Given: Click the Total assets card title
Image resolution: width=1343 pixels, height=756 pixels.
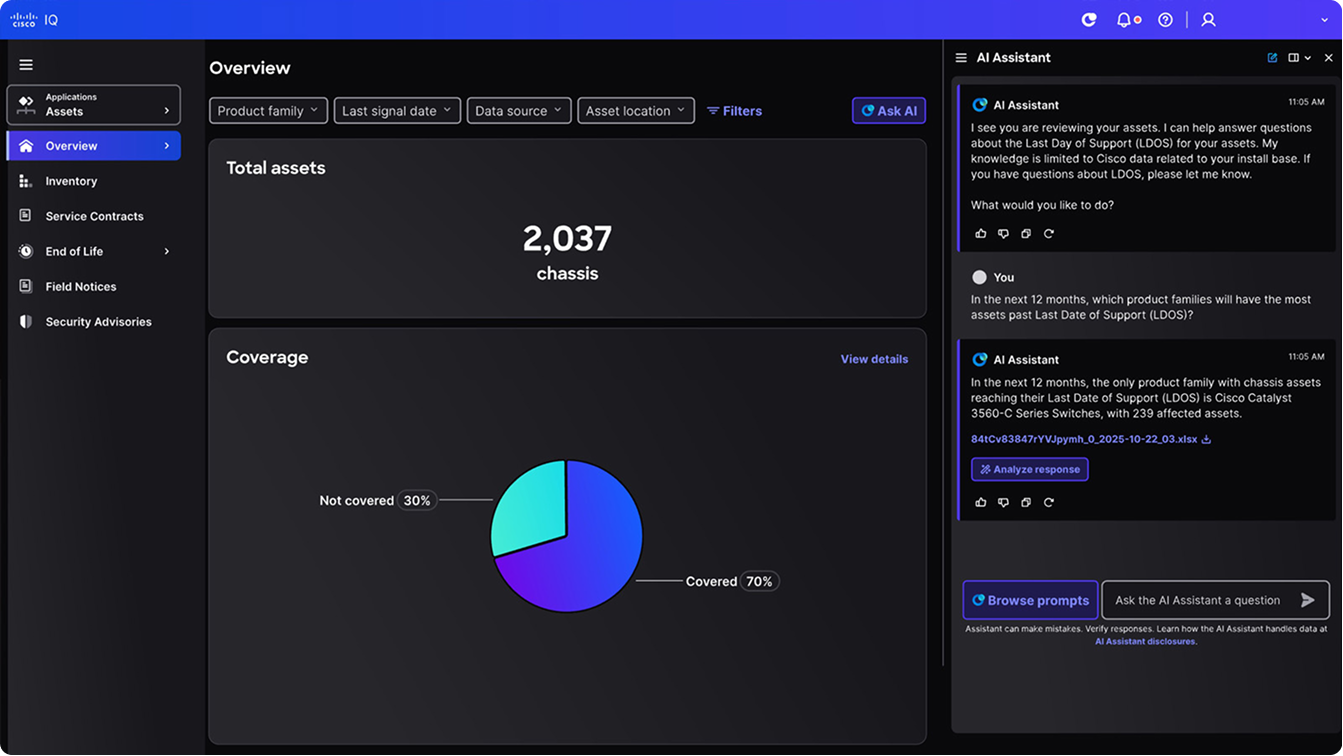Looking at the screenshot, I should click(276, 168).
